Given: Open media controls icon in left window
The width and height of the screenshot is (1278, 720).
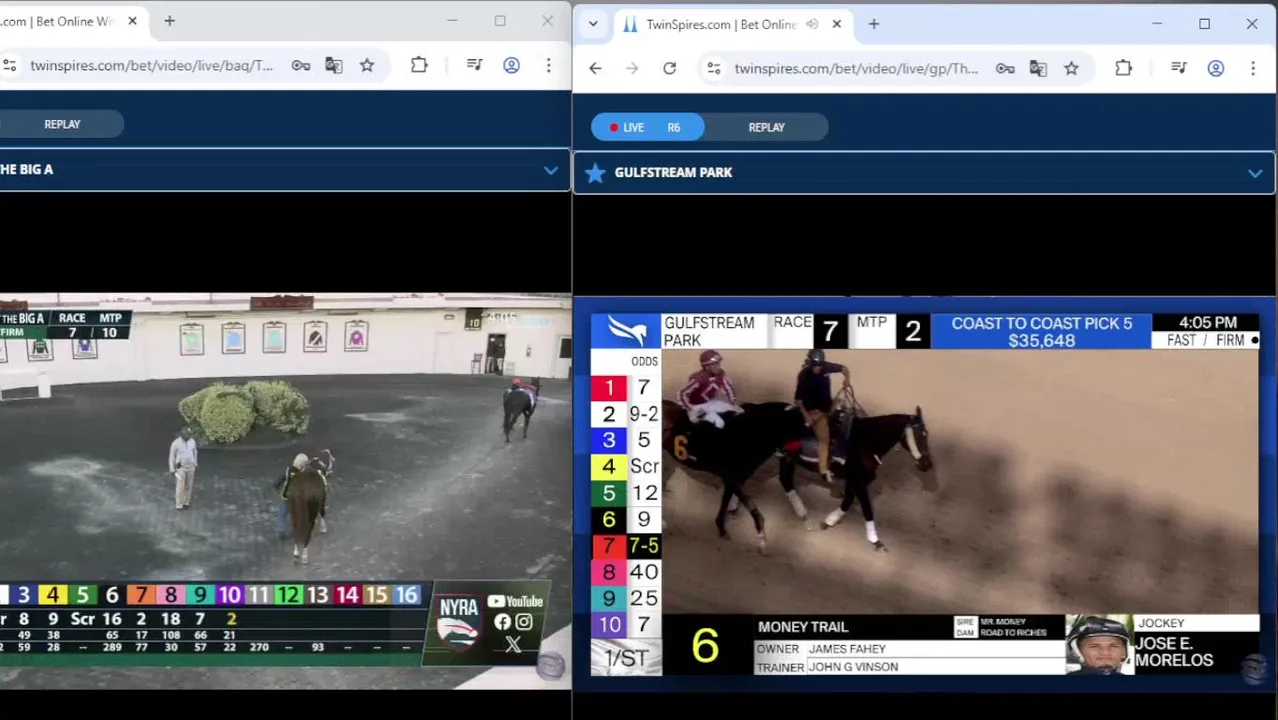Looking at the screenshot, I should (475, 65).
